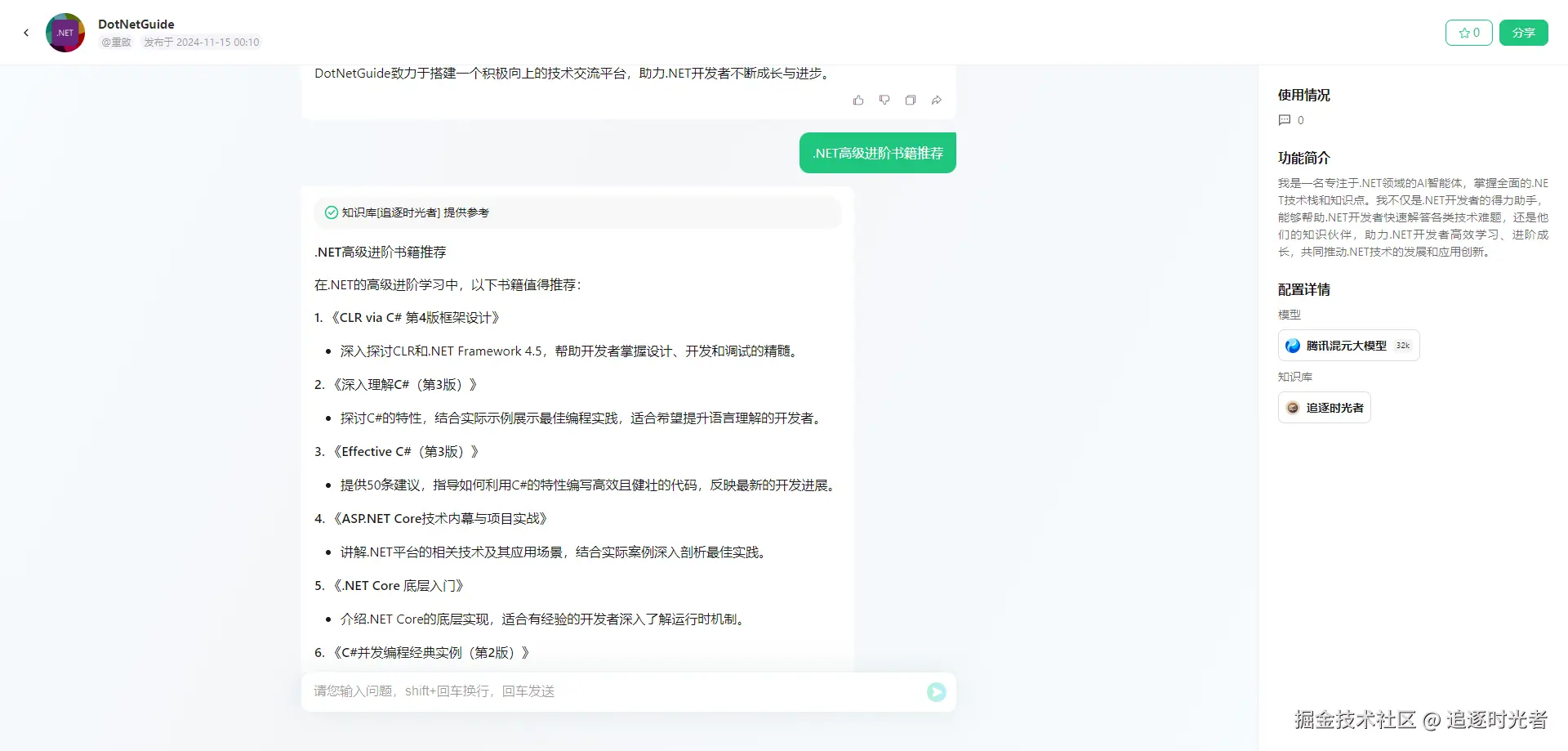Click the 腾讯混元 model logo icon
This screenshot has width=1568, height=751.
pos(1293,346)
